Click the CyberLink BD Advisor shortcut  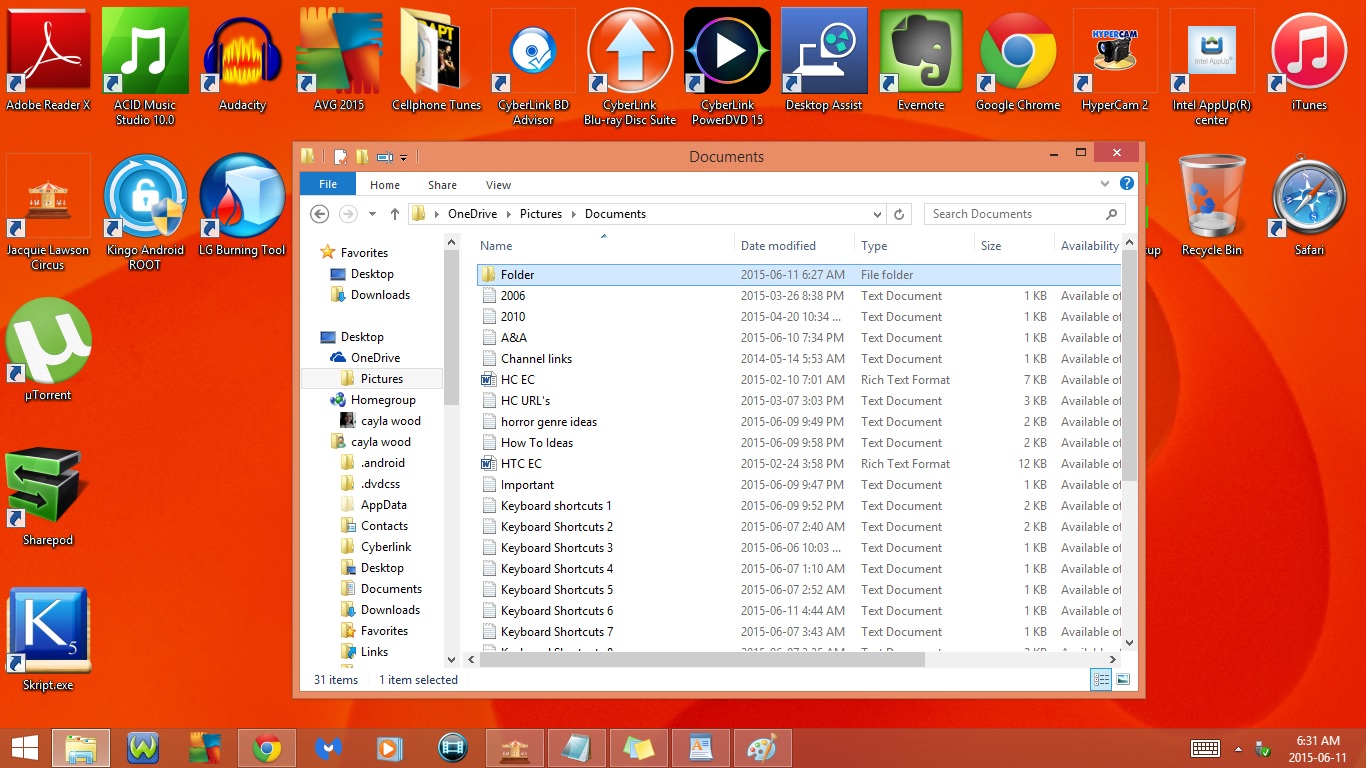click(533, 67)
